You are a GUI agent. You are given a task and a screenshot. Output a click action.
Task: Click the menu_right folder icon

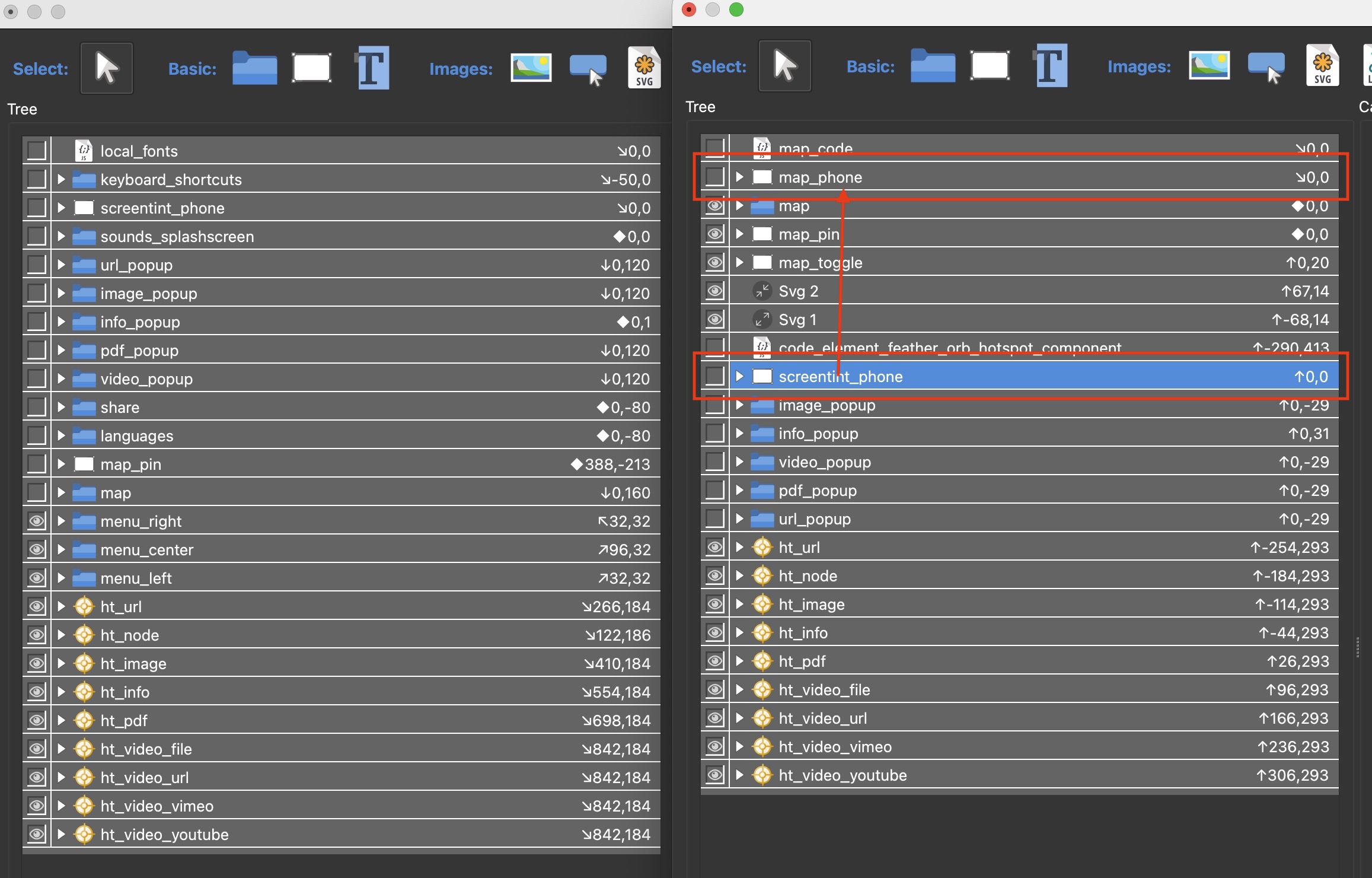tap(84, 521)
